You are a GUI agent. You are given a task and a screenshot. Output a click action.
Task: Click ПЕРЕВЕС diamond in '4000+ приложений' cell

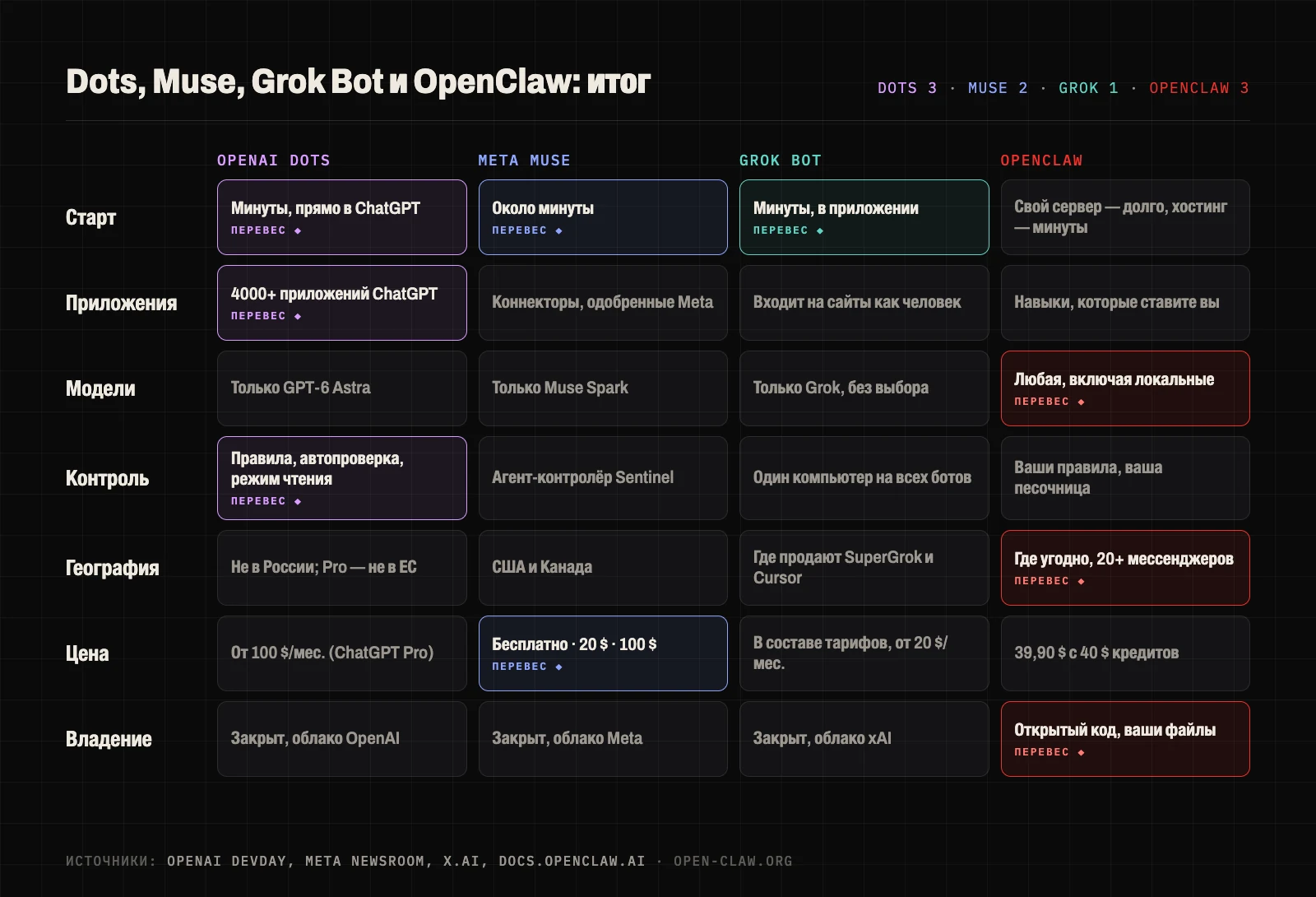tap(298, 317)
